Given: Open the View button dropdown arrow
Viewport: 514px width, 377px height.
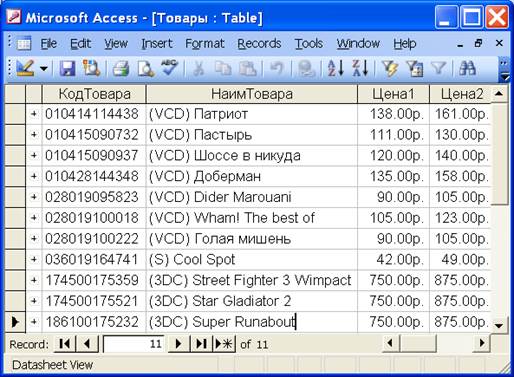Looking at the screenshot, I should 44,69.
